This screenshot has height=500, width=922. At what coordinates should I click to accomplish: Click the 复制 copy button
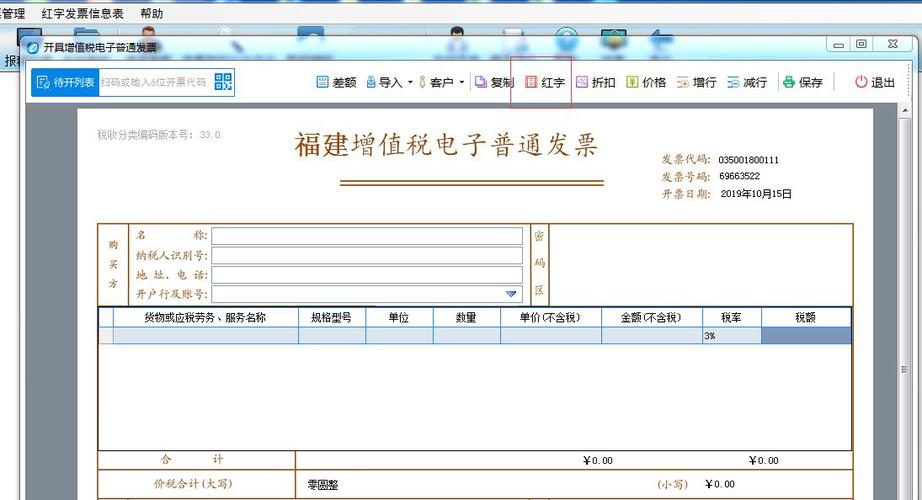(x=495, y=82)
